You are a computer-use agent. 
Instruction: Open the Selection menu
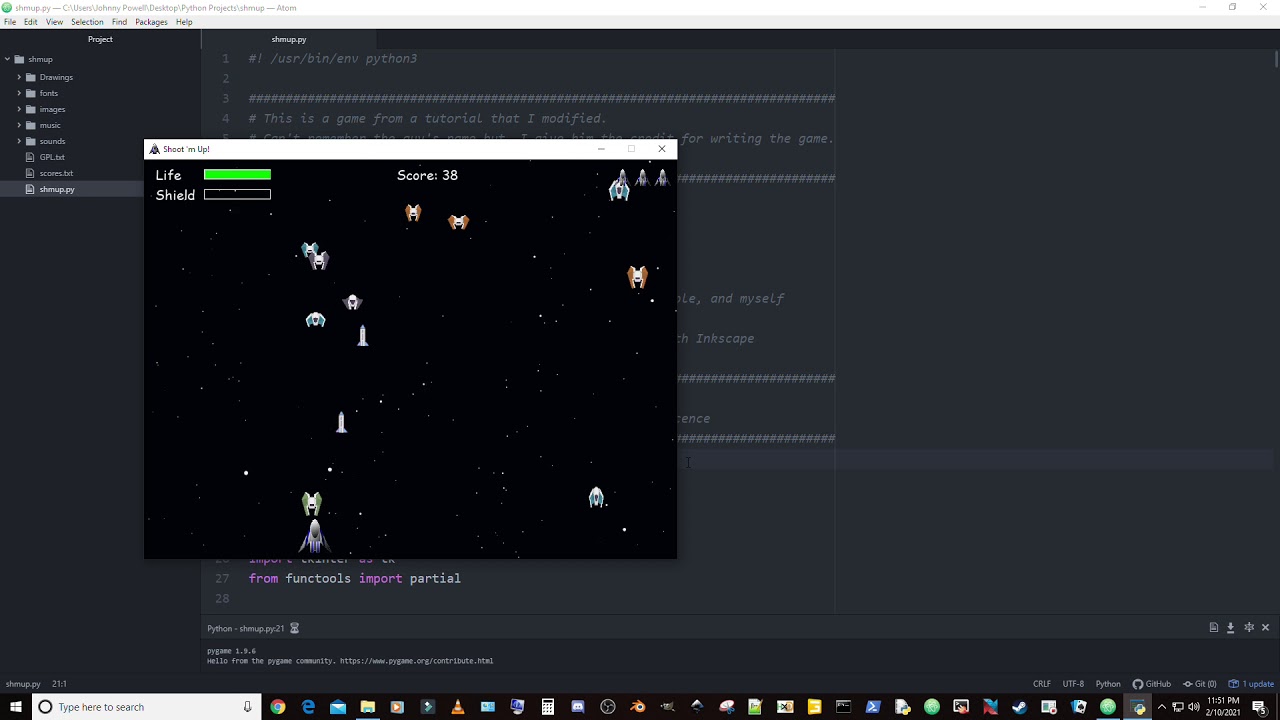87,22
